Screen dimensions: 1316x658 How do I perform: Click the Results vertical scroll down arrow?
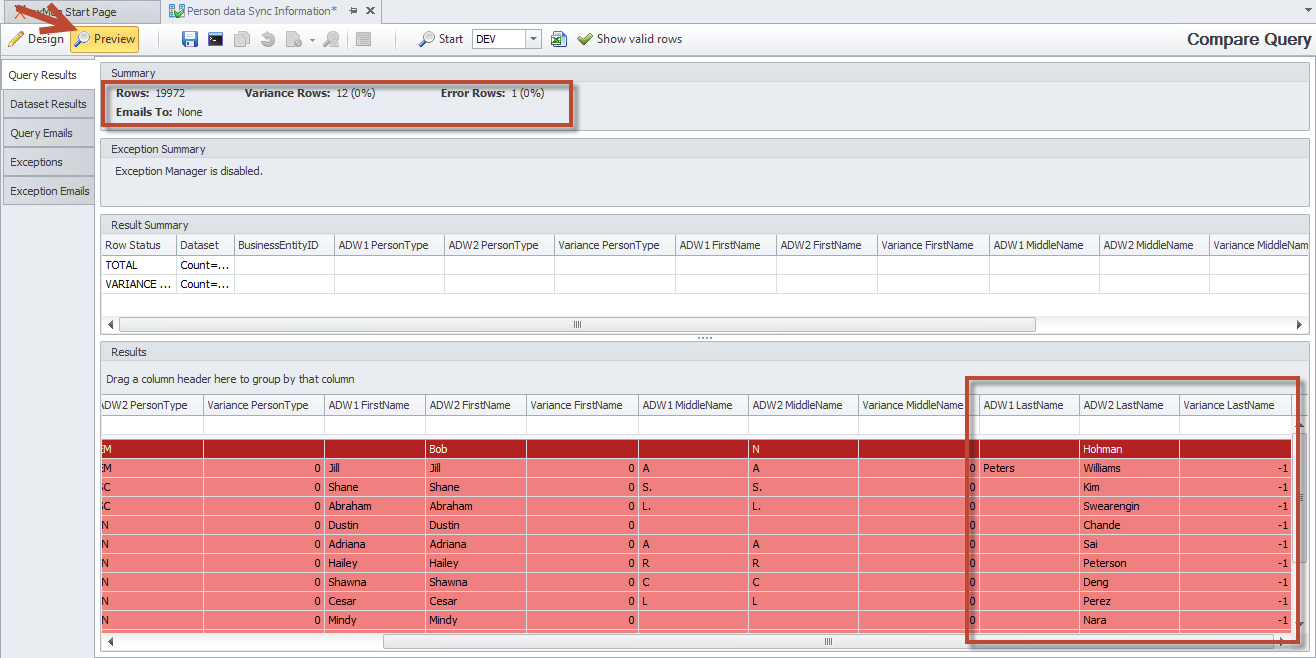tap(1300, 624)
